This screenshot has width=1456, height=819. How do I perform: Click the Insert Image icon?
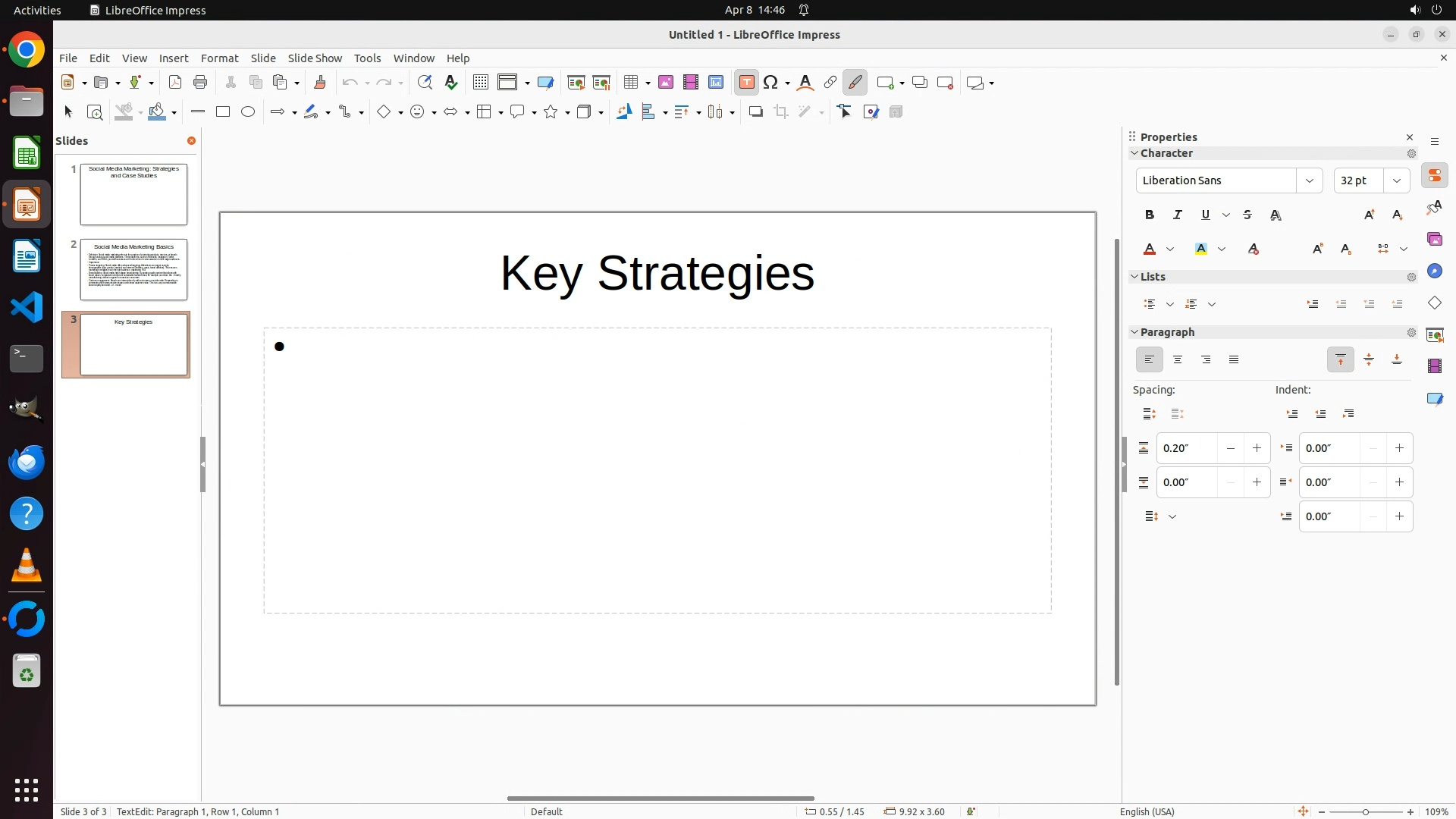coord(666,83)
